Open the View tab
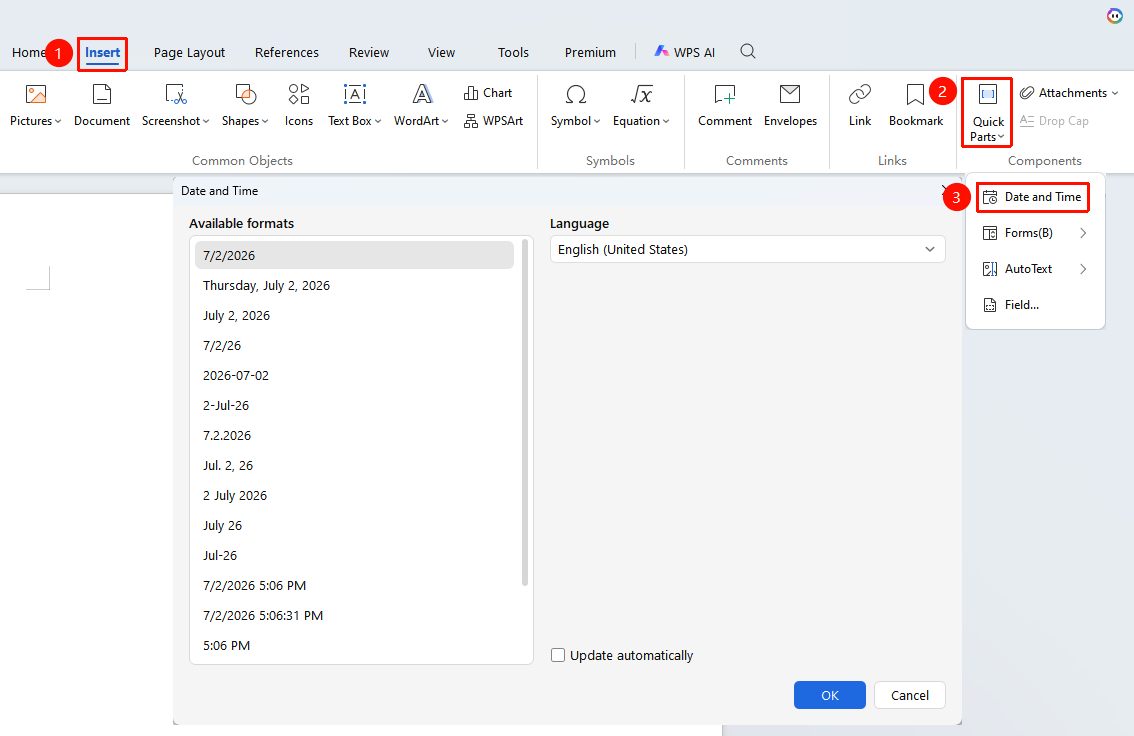1134x736 pixels. click(441, 53)
